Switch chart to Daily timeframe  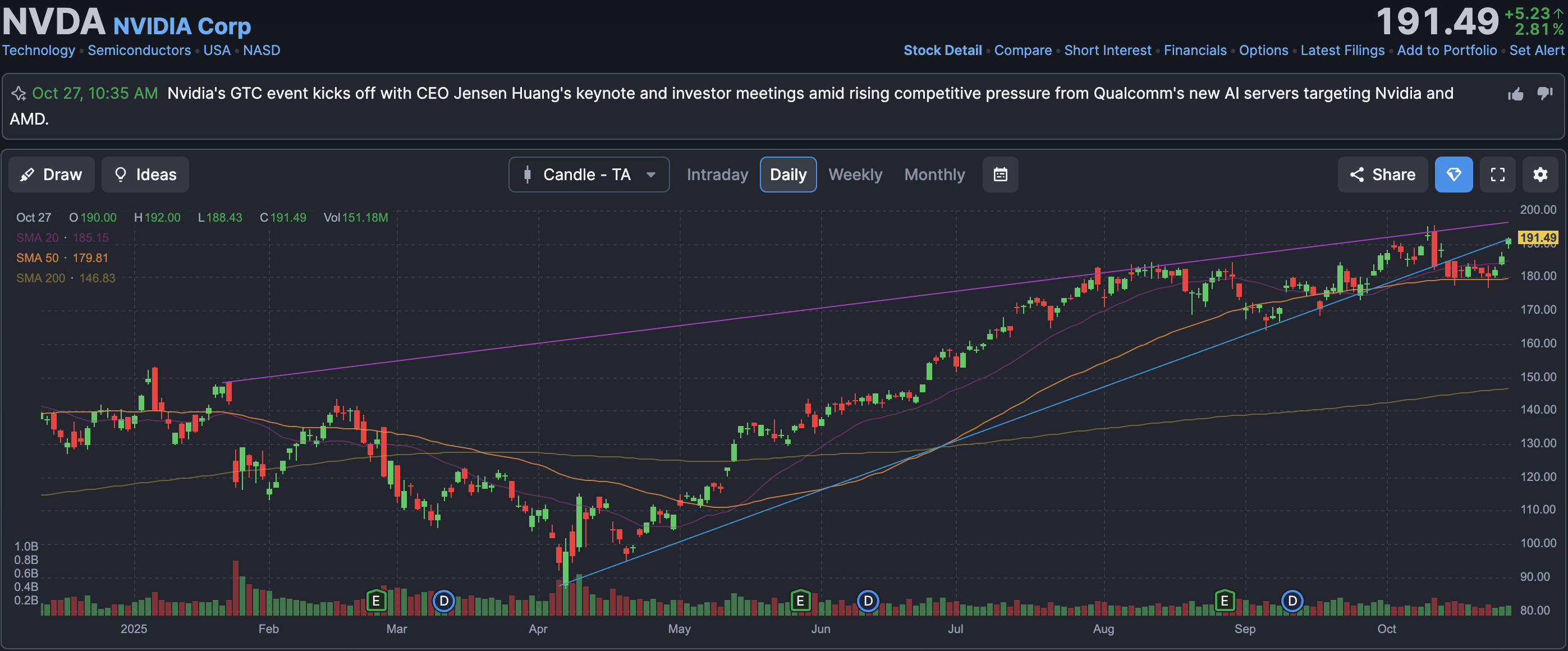pyautogui.click(x=788, y=175)
